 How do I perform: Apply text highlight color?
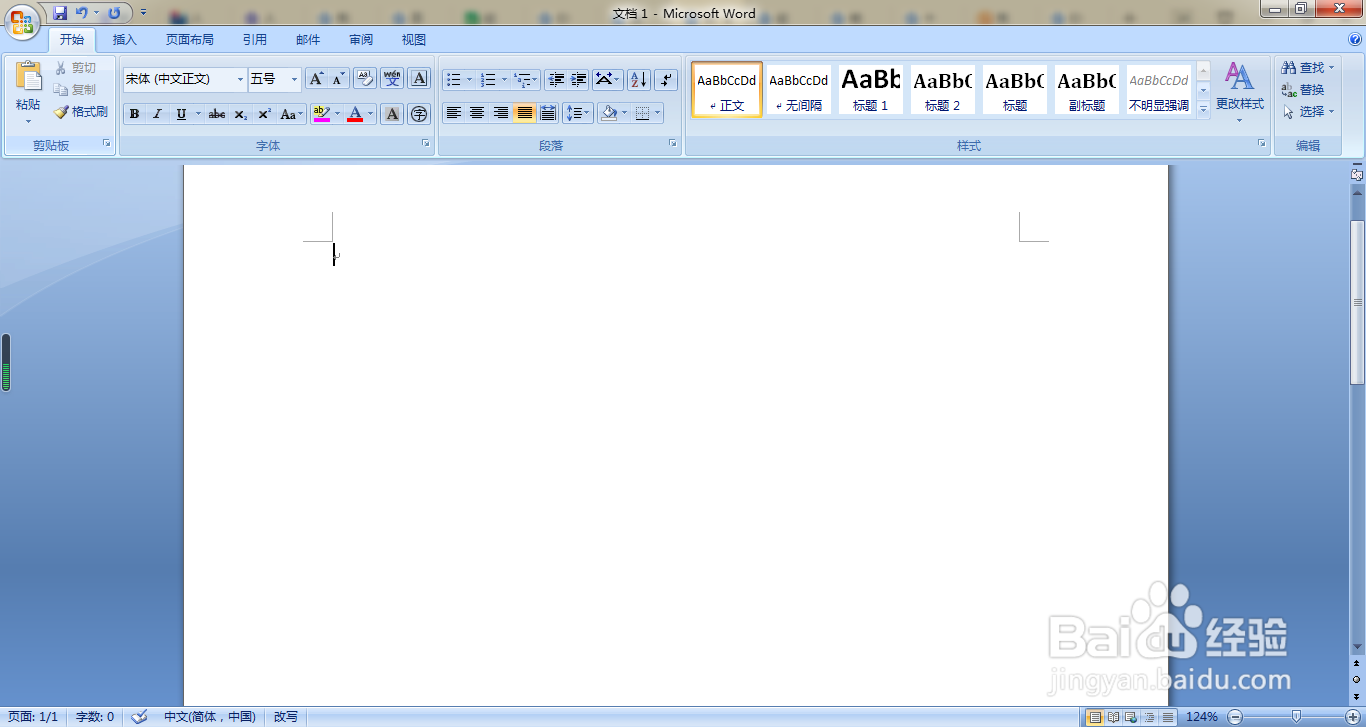tap(321, 114)
